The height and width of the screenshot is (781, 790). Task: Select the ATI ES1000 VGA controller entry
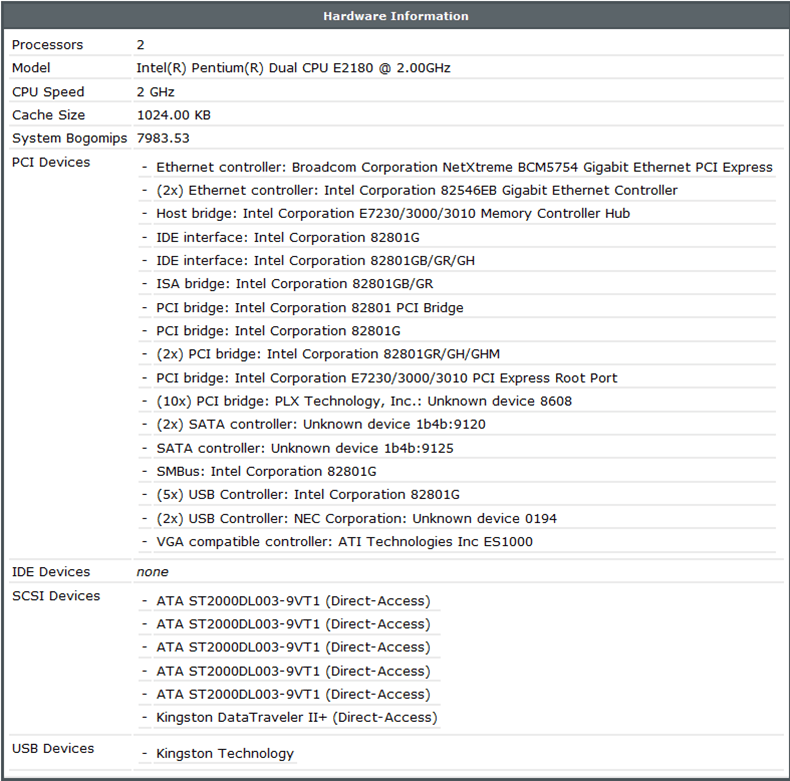(x=344, y=541)
